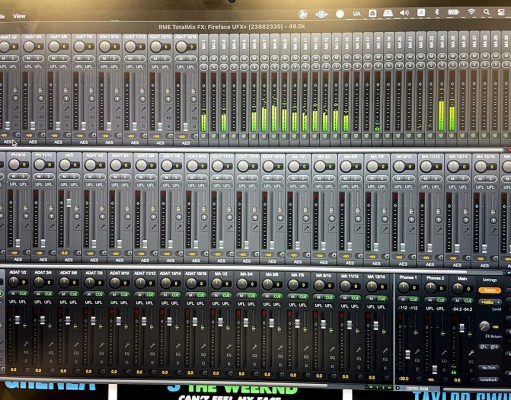Click the FX Return knob
Viewport: 511px width, 400px height.
point(484,326)
